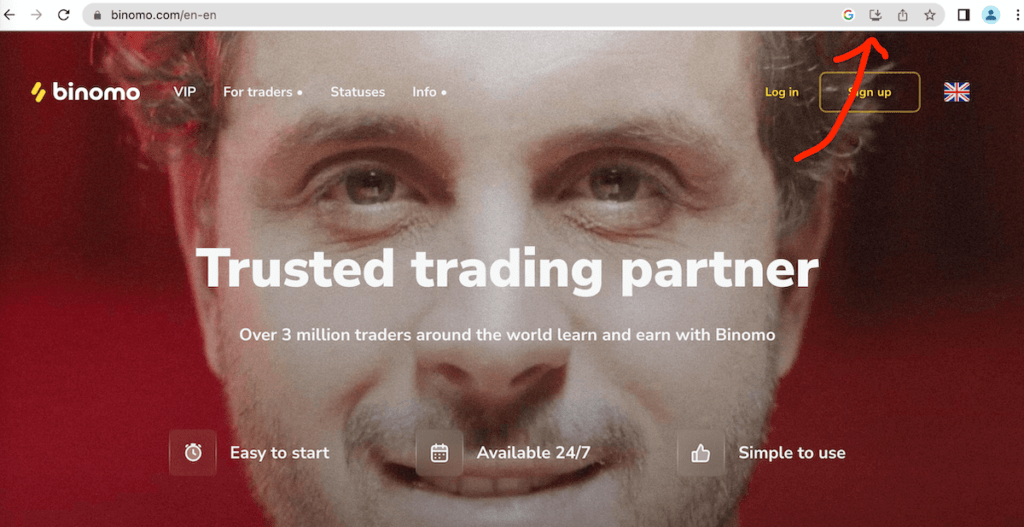The height and width of the screenshot is (527, 1024).
Task: Click the Binomo logo
Action: [85, 93]
